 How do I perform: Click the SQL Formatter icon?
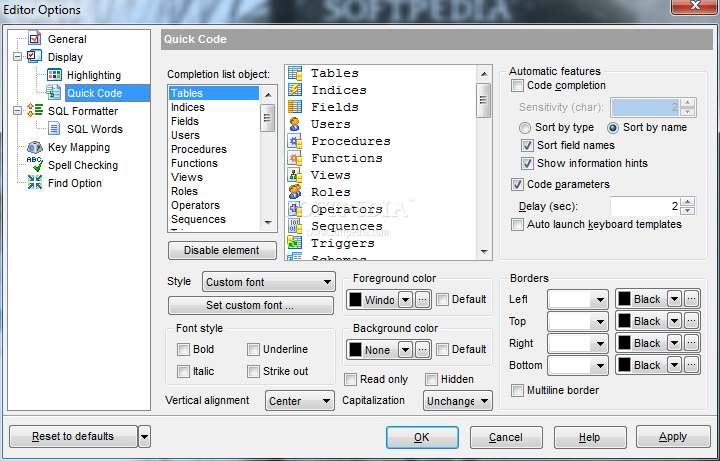click(35, 111)
